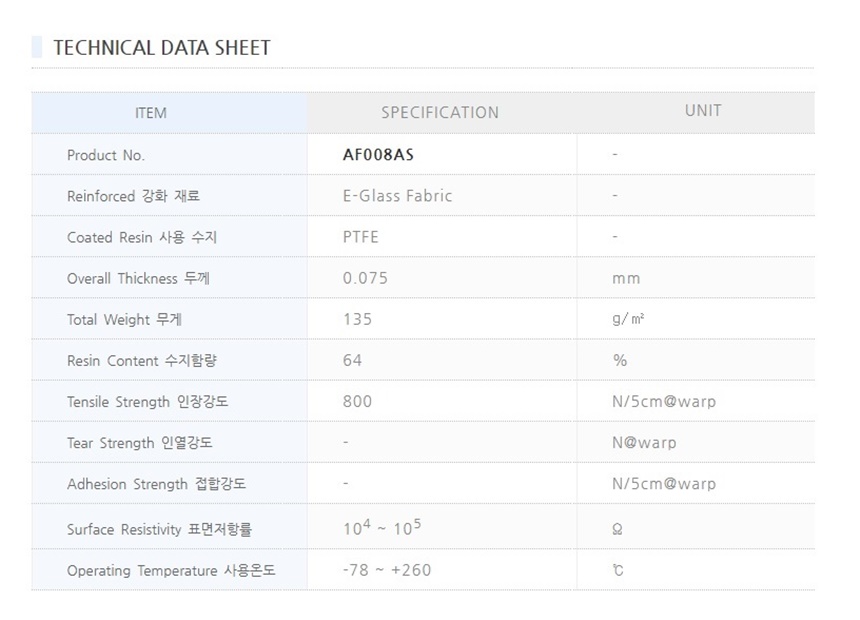Click the N@warp tear strength unit
This screenshot has width=860, height=620.
[x=644, y=442]
